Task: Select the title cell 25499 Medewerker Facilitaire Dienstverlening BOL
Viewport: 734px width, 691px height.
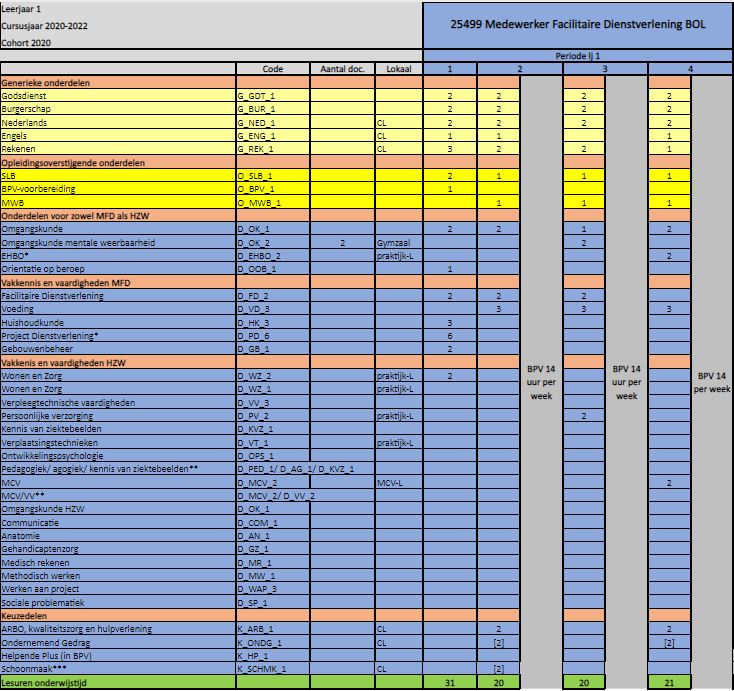Action: click(x=578, y=25)
